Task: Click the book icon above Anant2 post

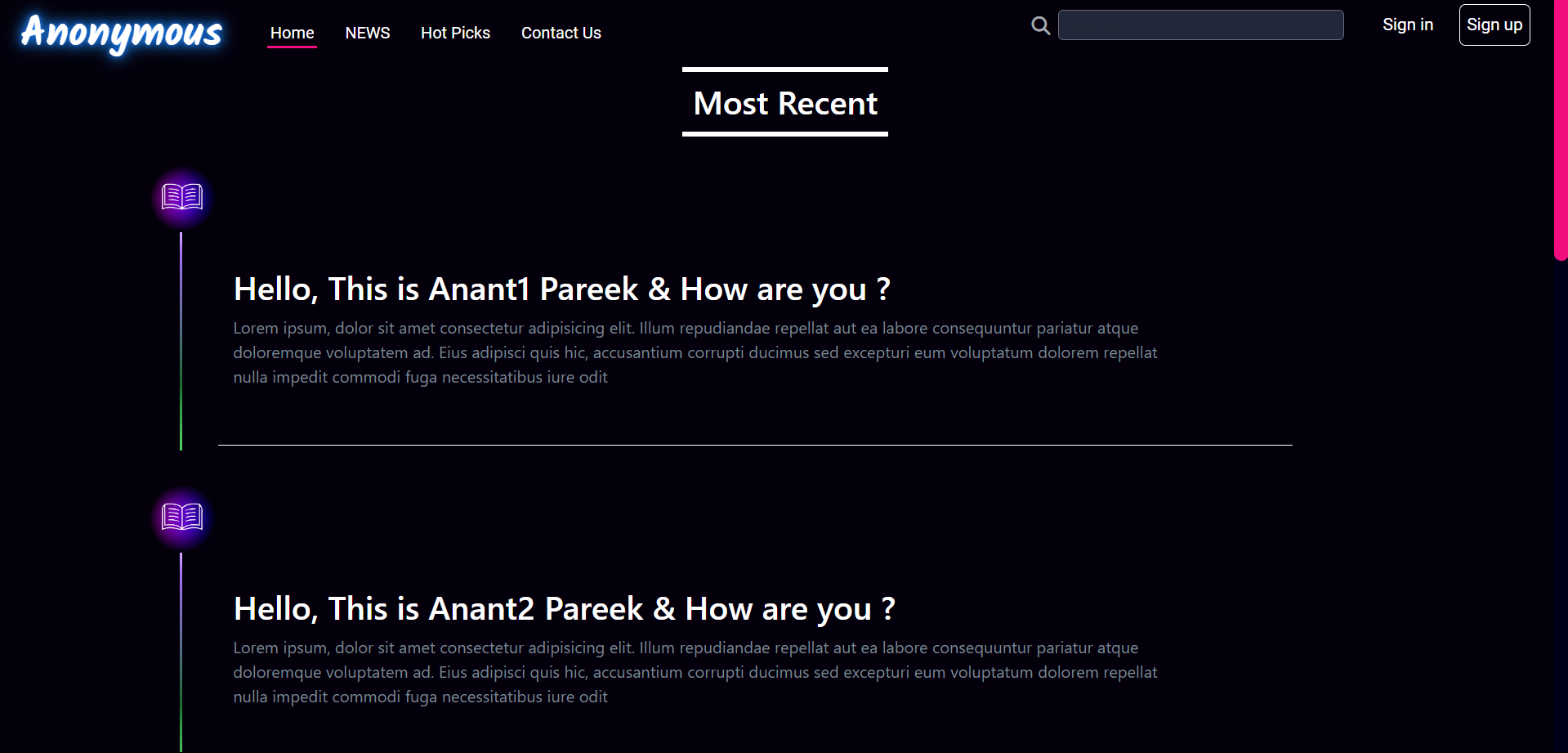Action: pos(182,517)
